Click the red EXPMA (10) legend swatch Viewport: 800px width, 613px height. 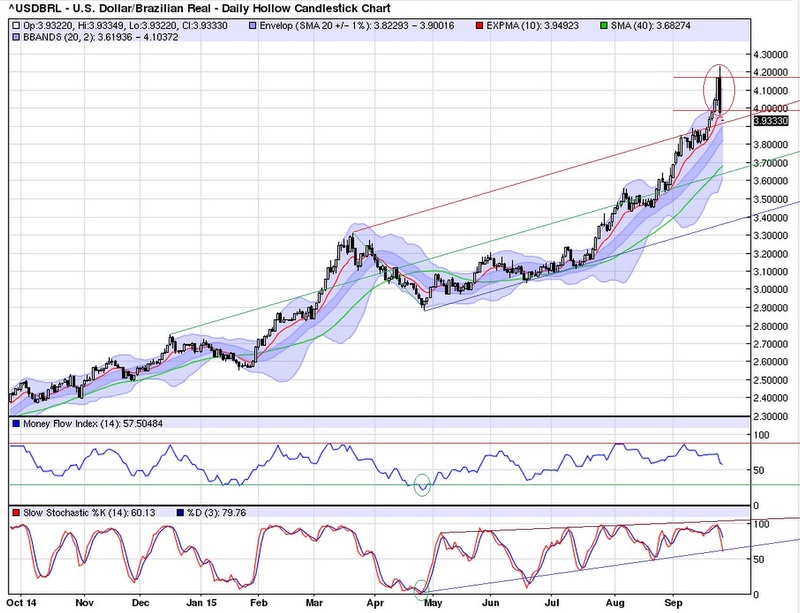(x=479, y=26)
